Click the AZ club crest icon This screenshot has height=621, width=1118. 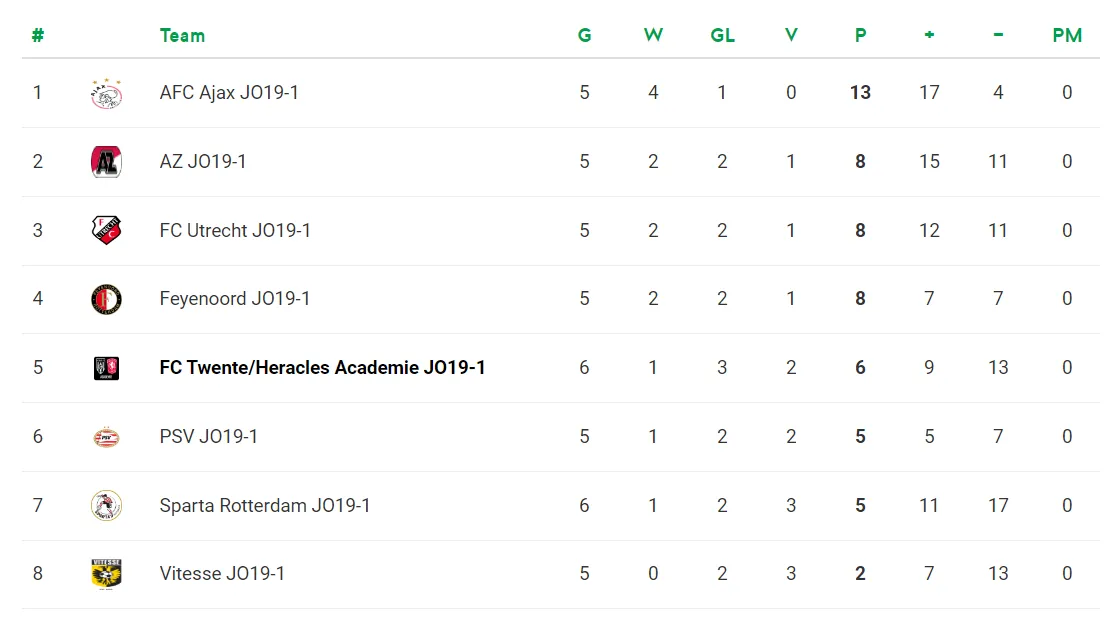click(x=106, y=162)
